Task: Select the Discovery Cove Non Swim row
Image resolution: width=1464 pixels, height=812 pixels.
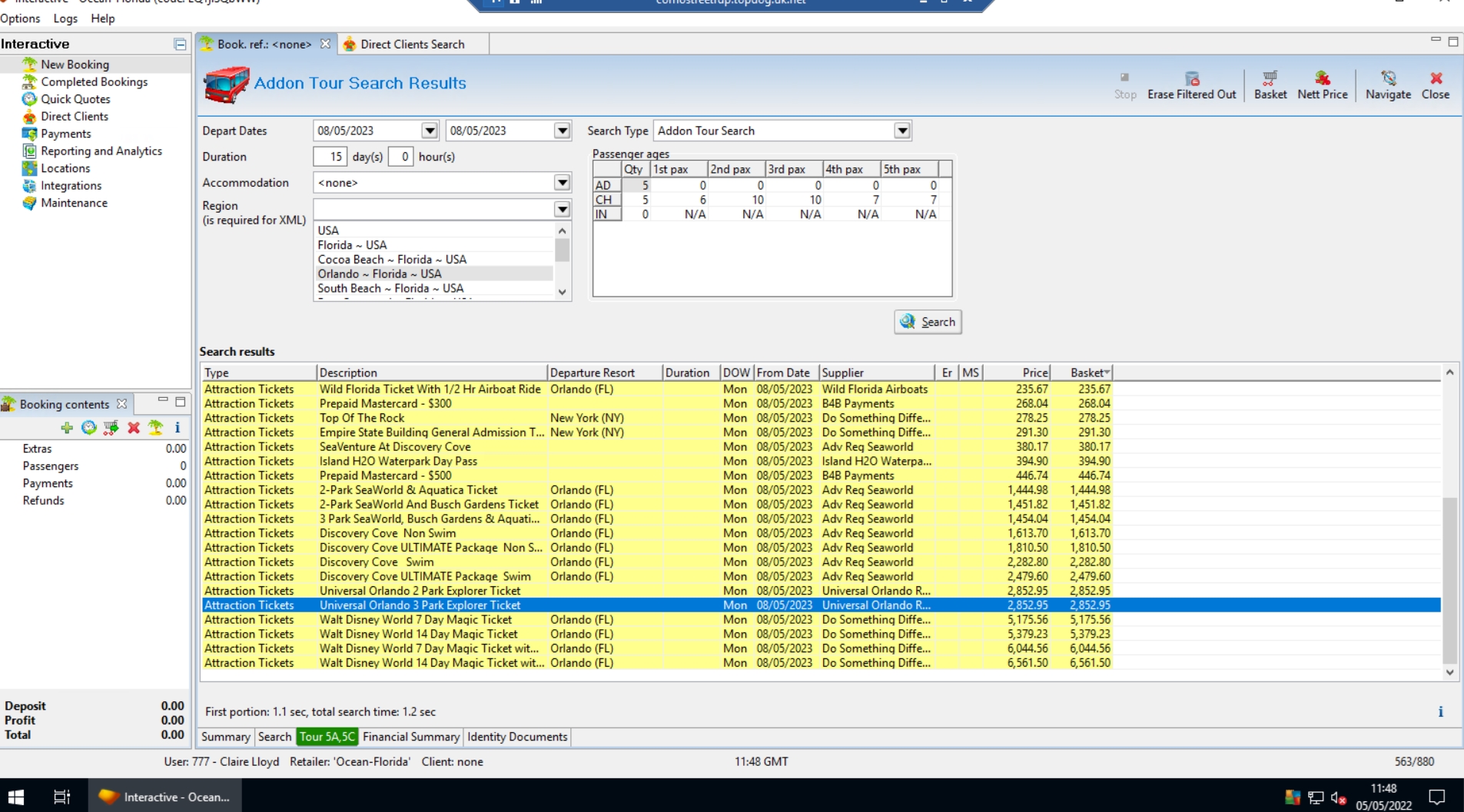Action: coord(657,533)
